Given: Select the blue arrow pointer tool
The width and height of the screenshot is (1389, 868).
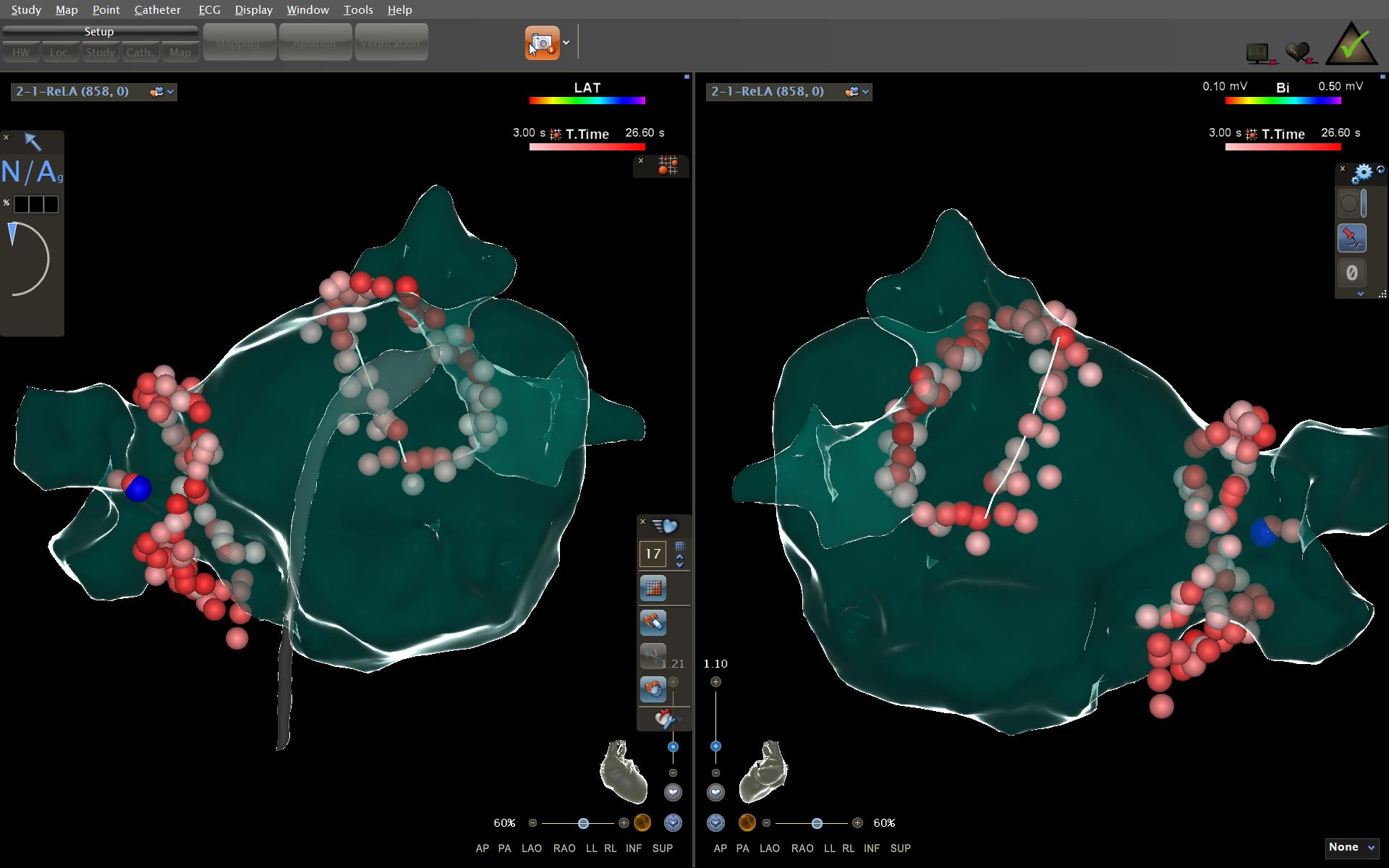Looking at the screenshot, I should pyautogui.click(x=33, y=141).
